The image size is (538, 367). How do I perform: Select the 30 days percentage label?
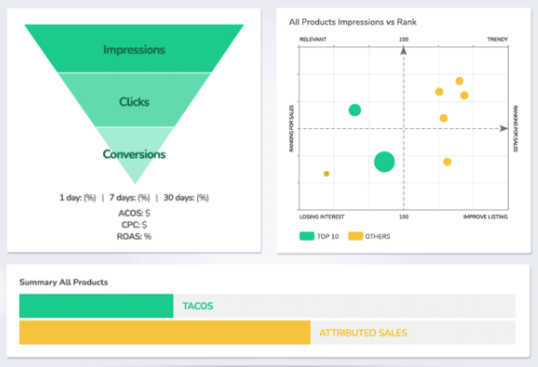click(x=186, y=198)
